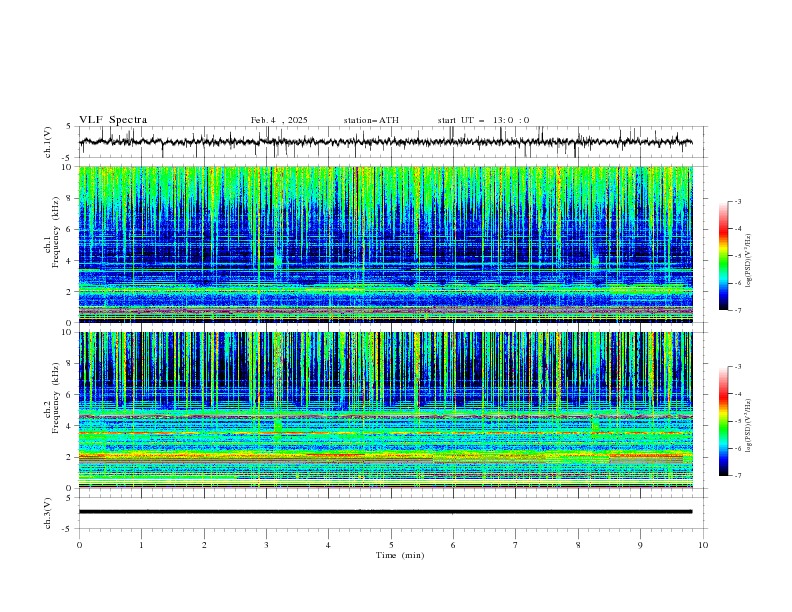792x612 pixels.
Task: Click the station=ATH label
Action: coord(371,120)
